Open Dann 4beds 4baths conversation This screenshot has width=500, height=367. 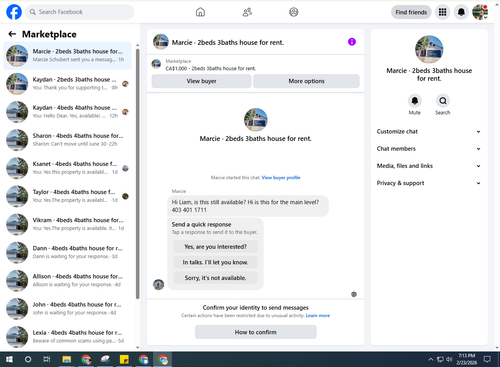67,252
